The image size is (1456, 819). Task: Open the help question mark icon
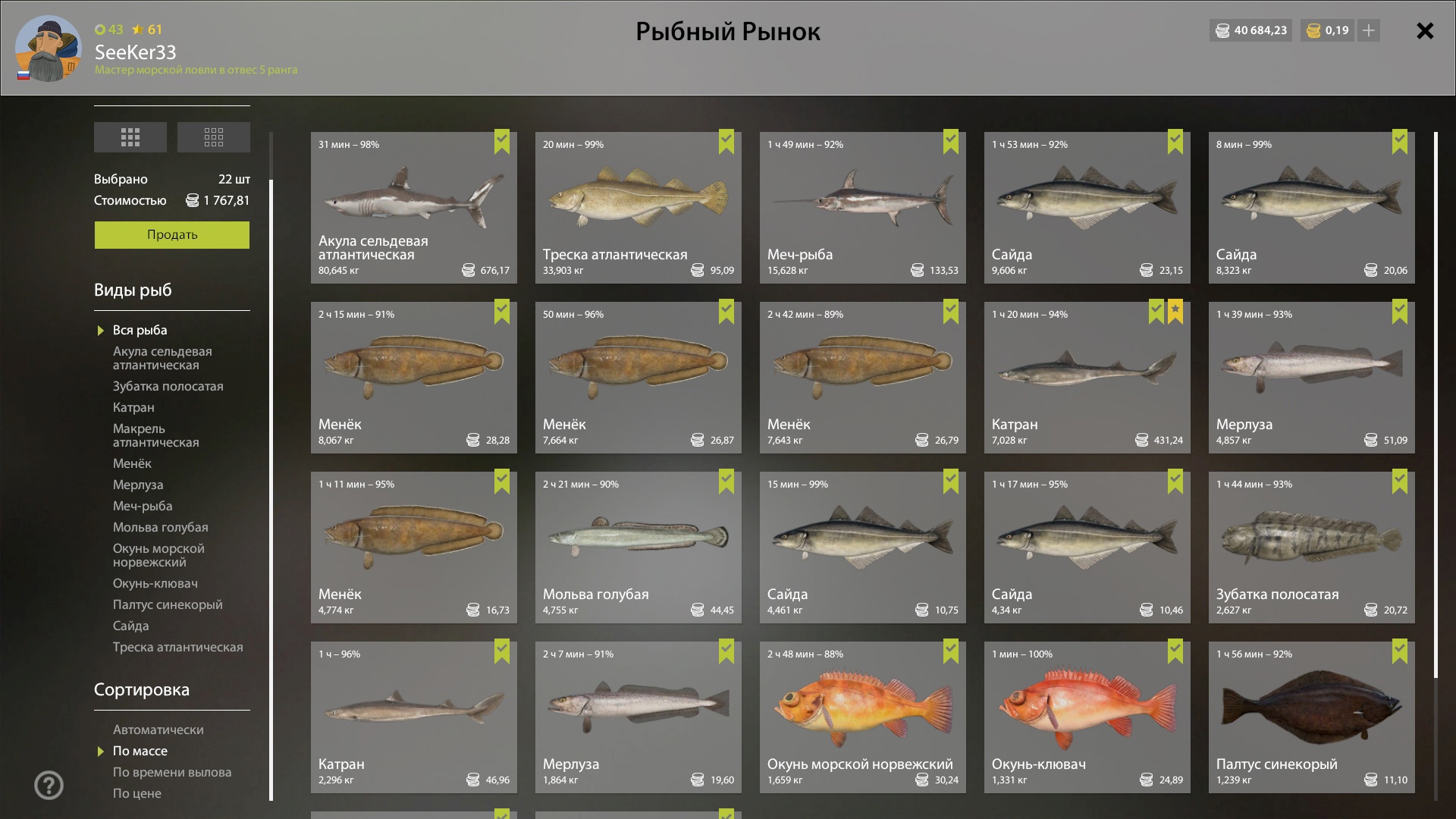(x=49, y=785)
